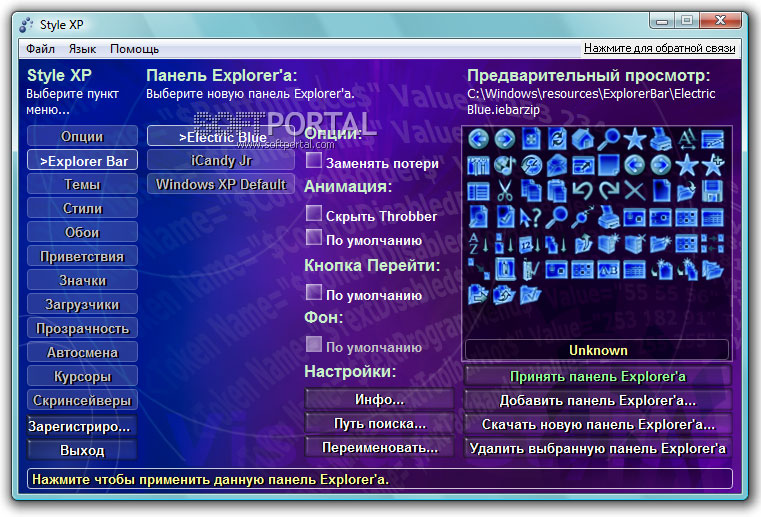Click the font size AA icon
Viewport: 761px width, 517px height.
point(687,139)
